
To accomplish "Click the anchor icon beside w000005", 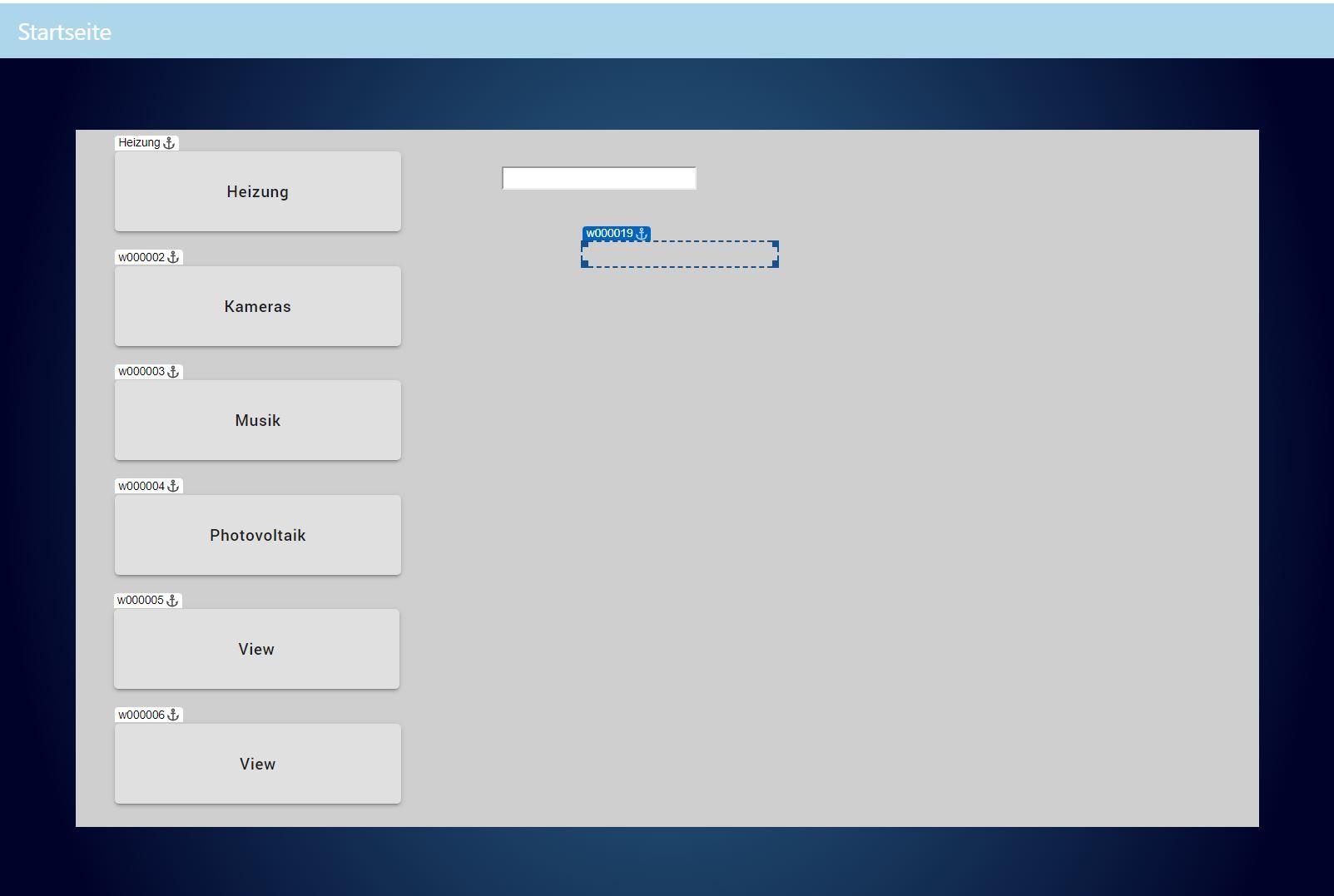I will [172, 601].
